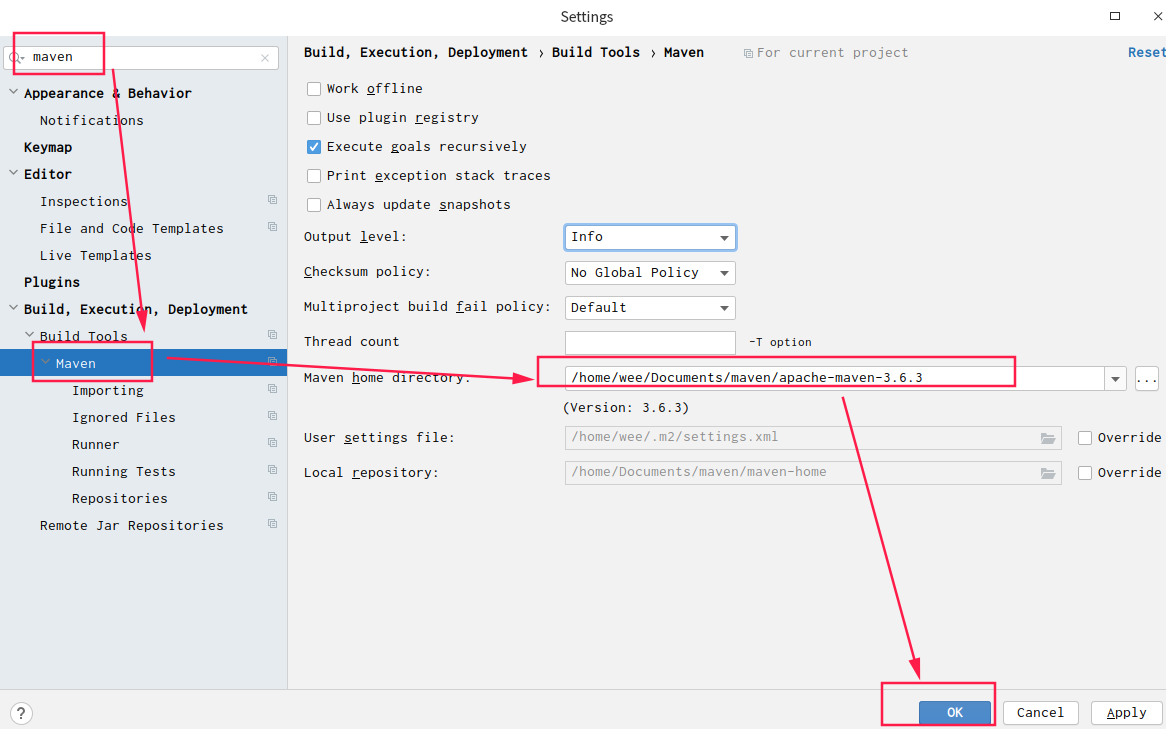Enable Work offline checkbox
The height and width of the screenshot is (729, 1166).
coord(314,89)
